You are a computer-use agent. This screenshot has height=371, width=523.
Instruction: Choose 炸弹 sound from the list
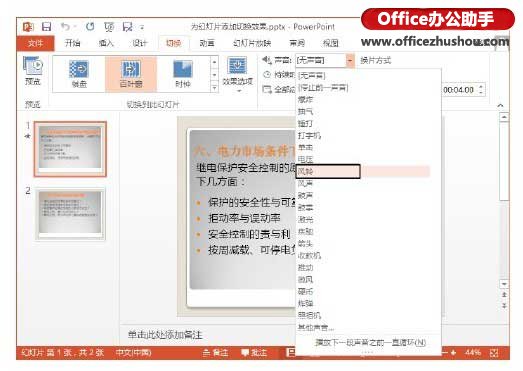pos(368,303)
